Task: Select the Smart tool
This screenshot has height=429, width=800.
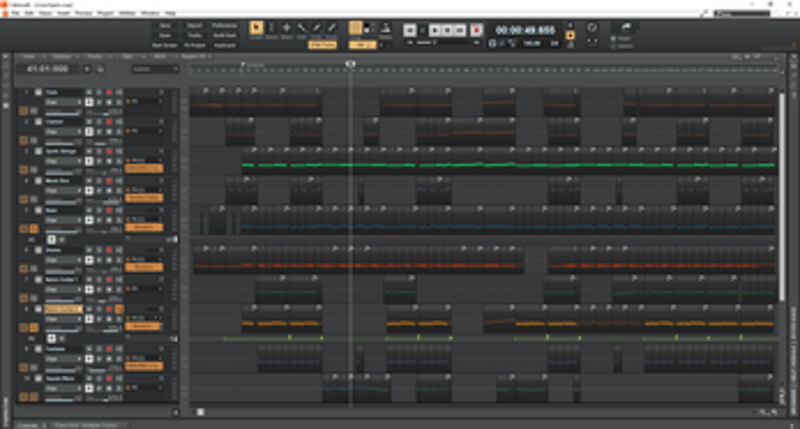Action: (256, 29)
